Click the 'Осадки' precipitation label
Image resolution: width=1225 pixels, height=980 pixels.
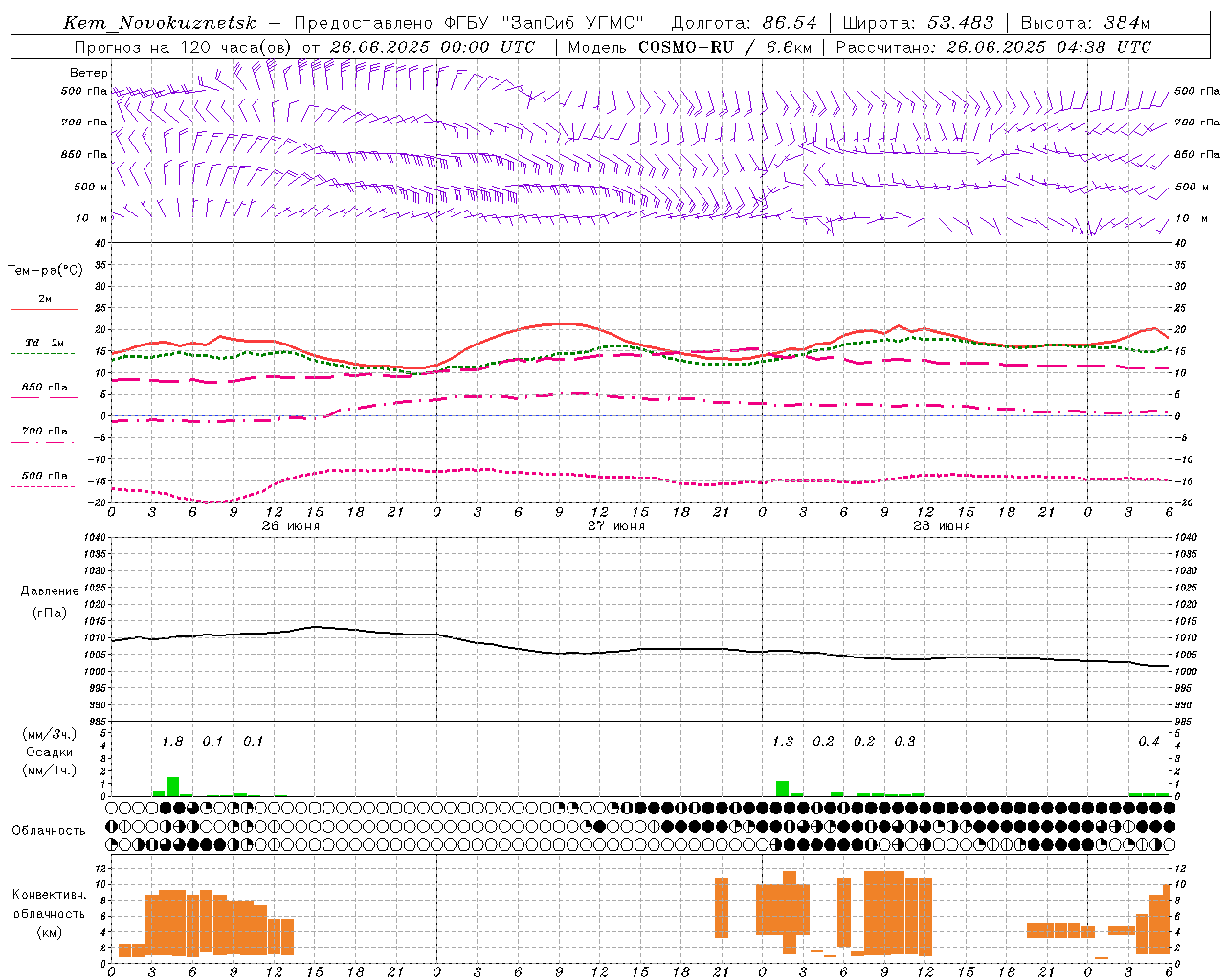pos(49,752)
